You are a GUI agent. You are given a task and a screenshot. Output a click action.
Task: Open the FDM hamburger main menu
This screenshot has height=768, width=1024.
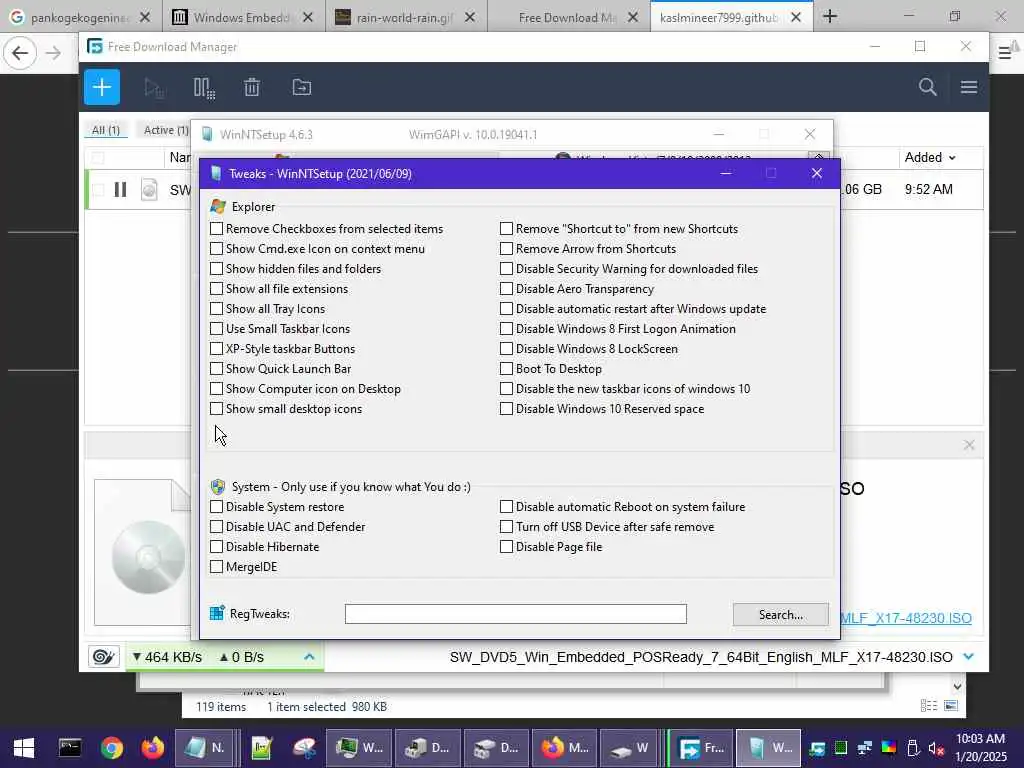click(x=968, y=87)
